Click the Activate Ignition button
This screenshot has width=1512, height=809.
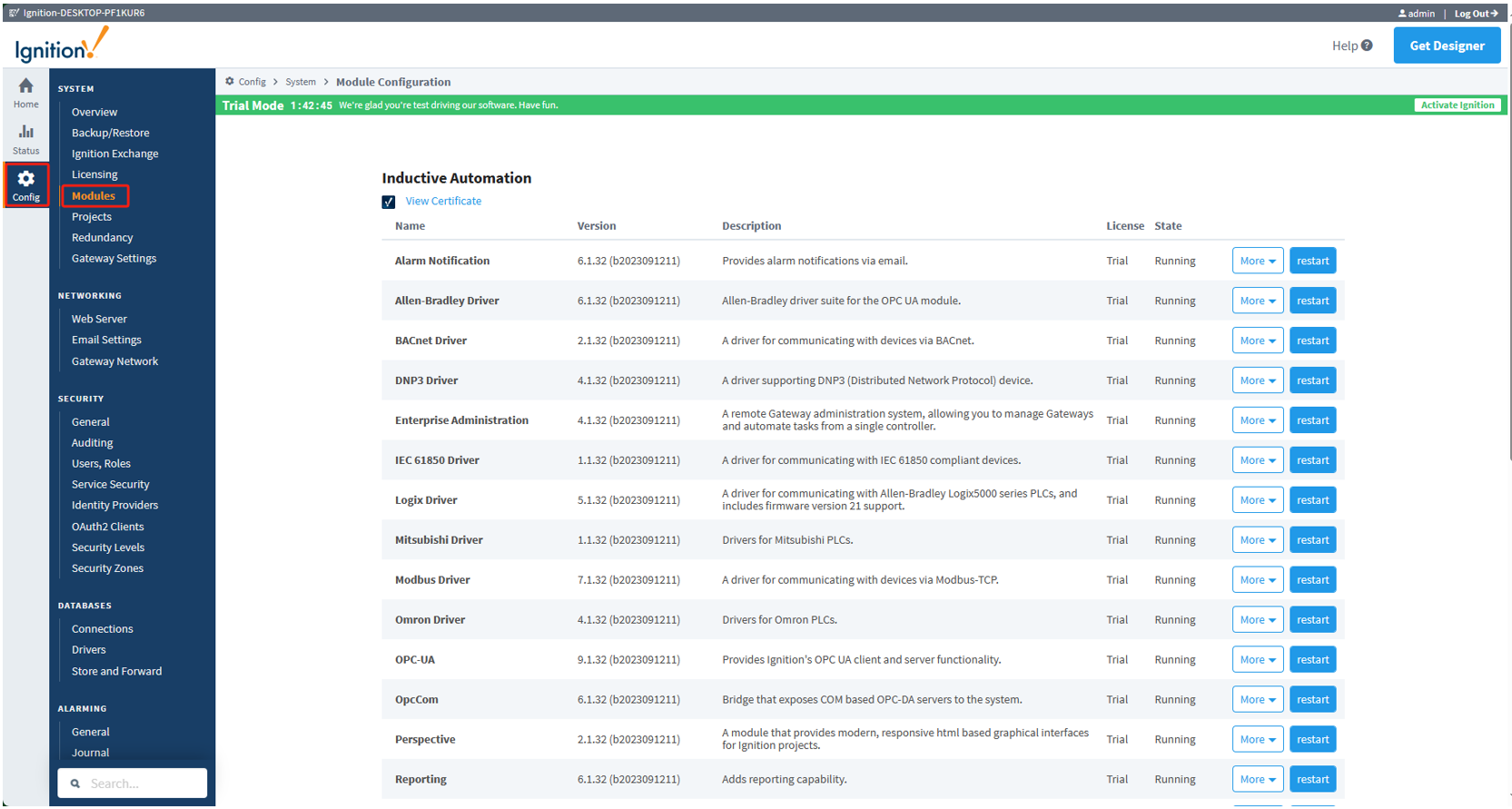click(x=1458, y=105)
